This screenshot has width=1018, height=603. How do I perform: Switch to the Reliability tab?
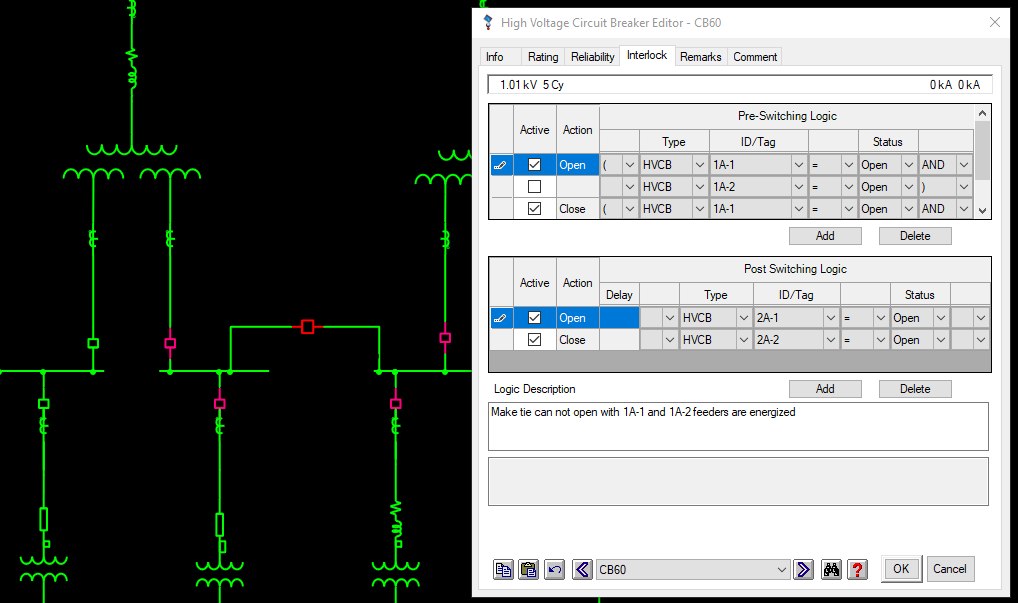[x=592, y=57]
